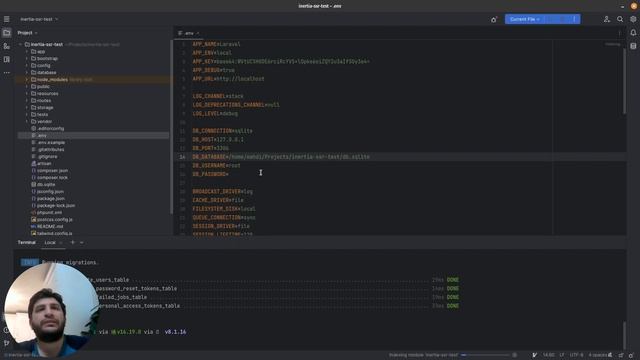The height and width of the screenshot is (360, 640).
Task: Expand the config folder
Action: [x=27, y=66]
